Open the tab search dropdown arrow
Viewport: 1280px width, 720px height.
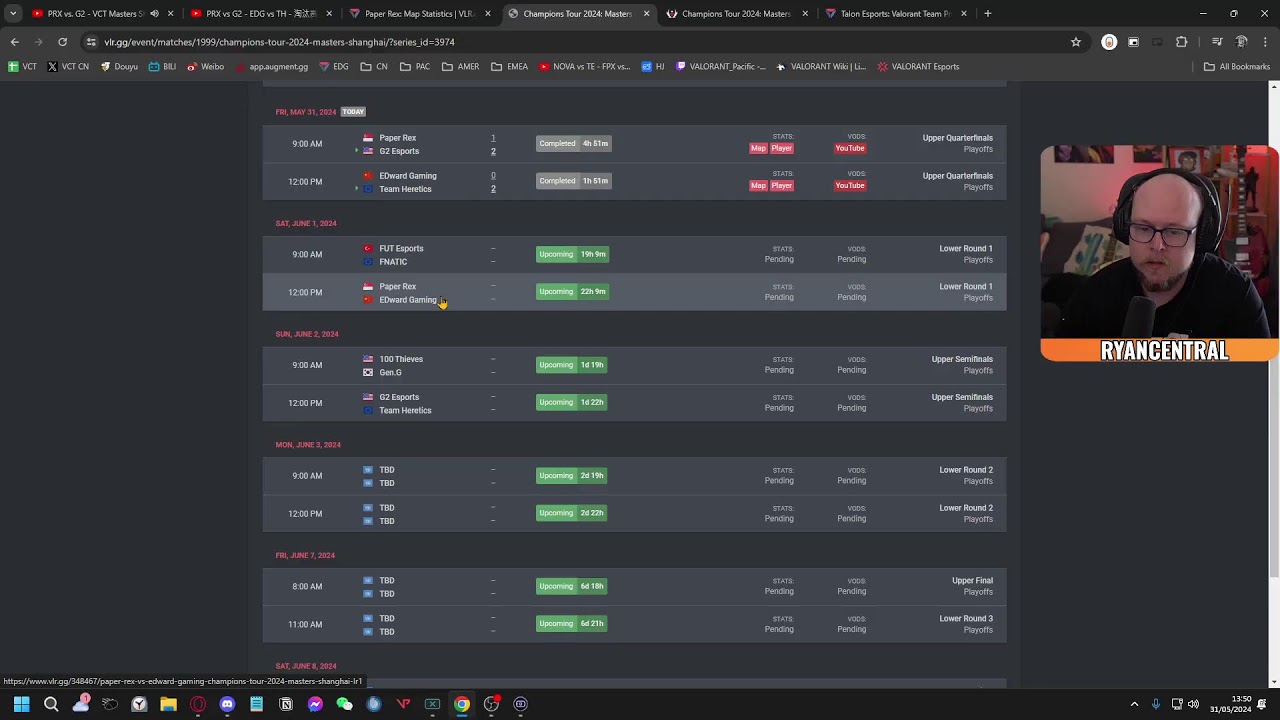(x=13, y=14)
